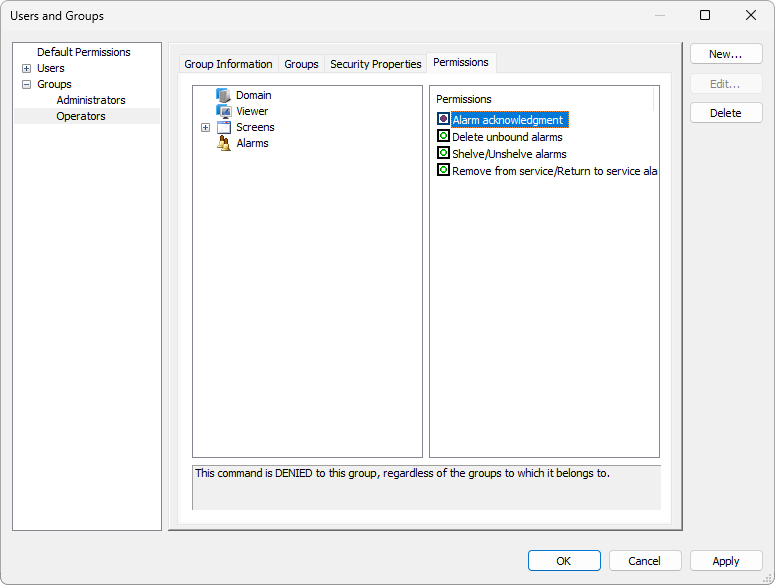Click the Screens icon in the tree
Image resolution: width=775 pixels, height=585 pixels.
coord(224,127)
